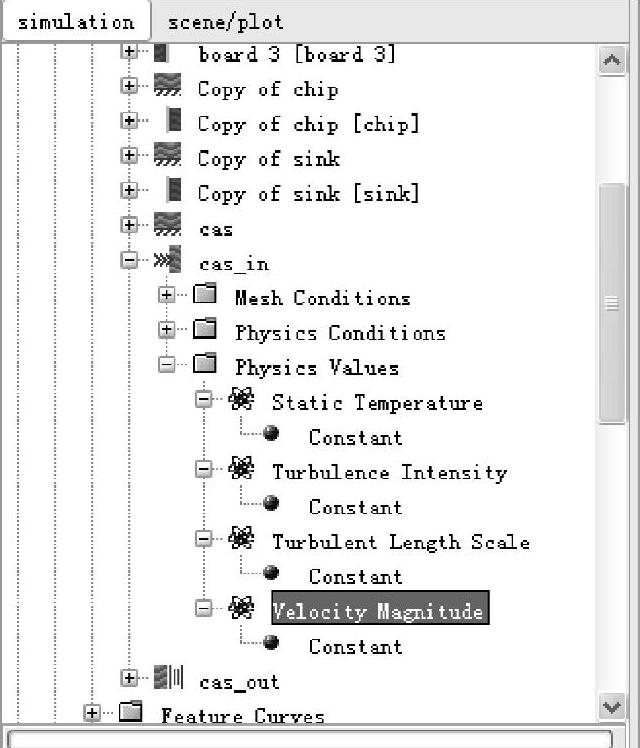This screenshot has height=748, width=640.
Task: Click the Mesh Conditions folder icon
Action: [205, 296]
